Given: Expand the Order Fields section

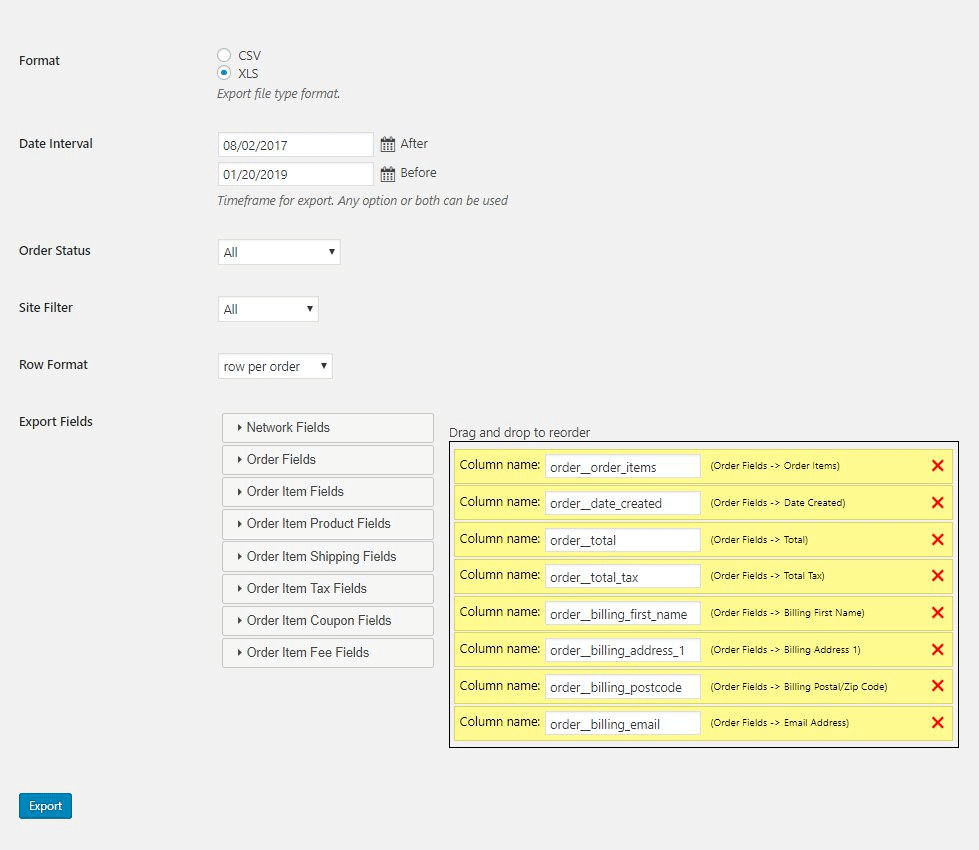Looking at the screenshot, I should pos(327,459).
